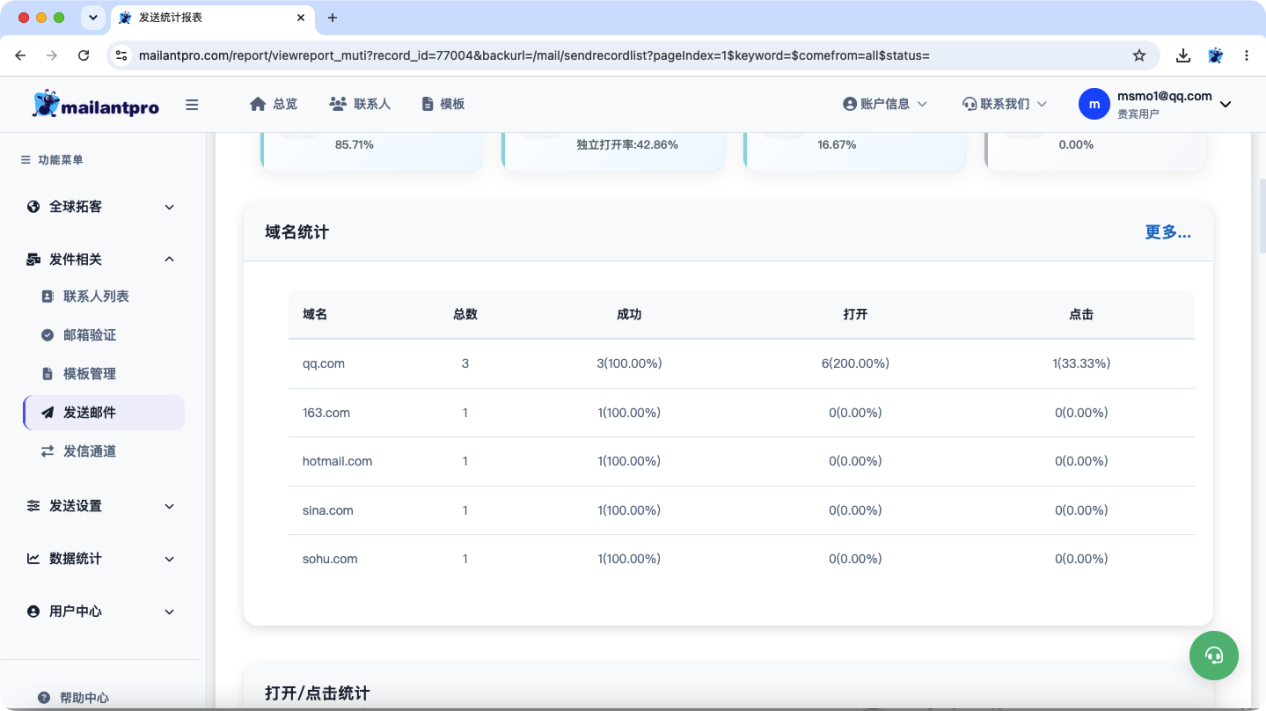Click the 163.com domain cell

tap(326, 413)
